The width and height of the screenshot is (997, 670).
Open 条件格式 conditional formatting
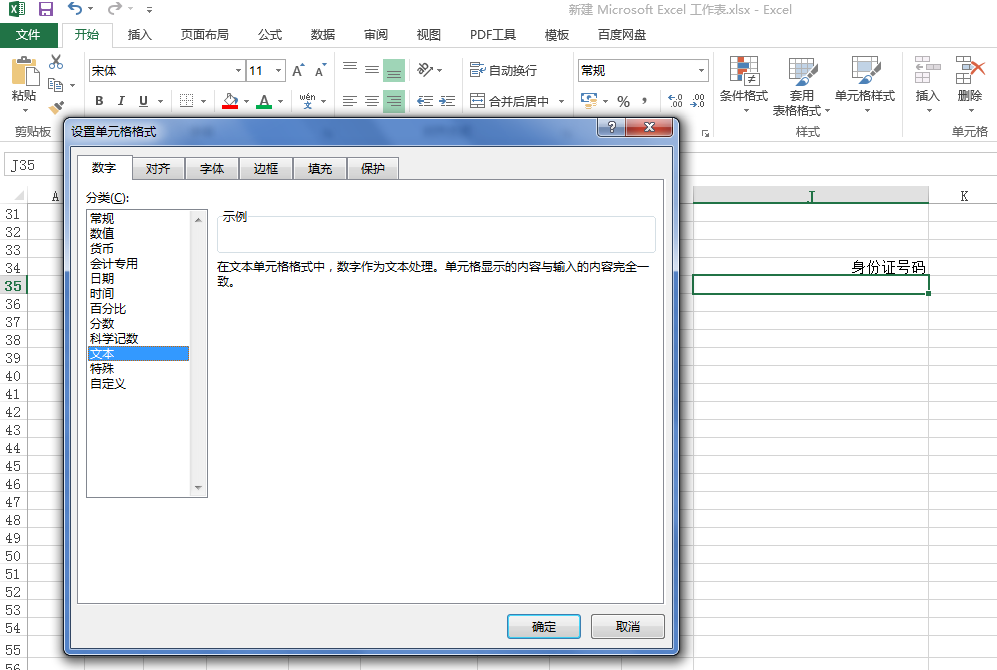[x=744, y=85]
